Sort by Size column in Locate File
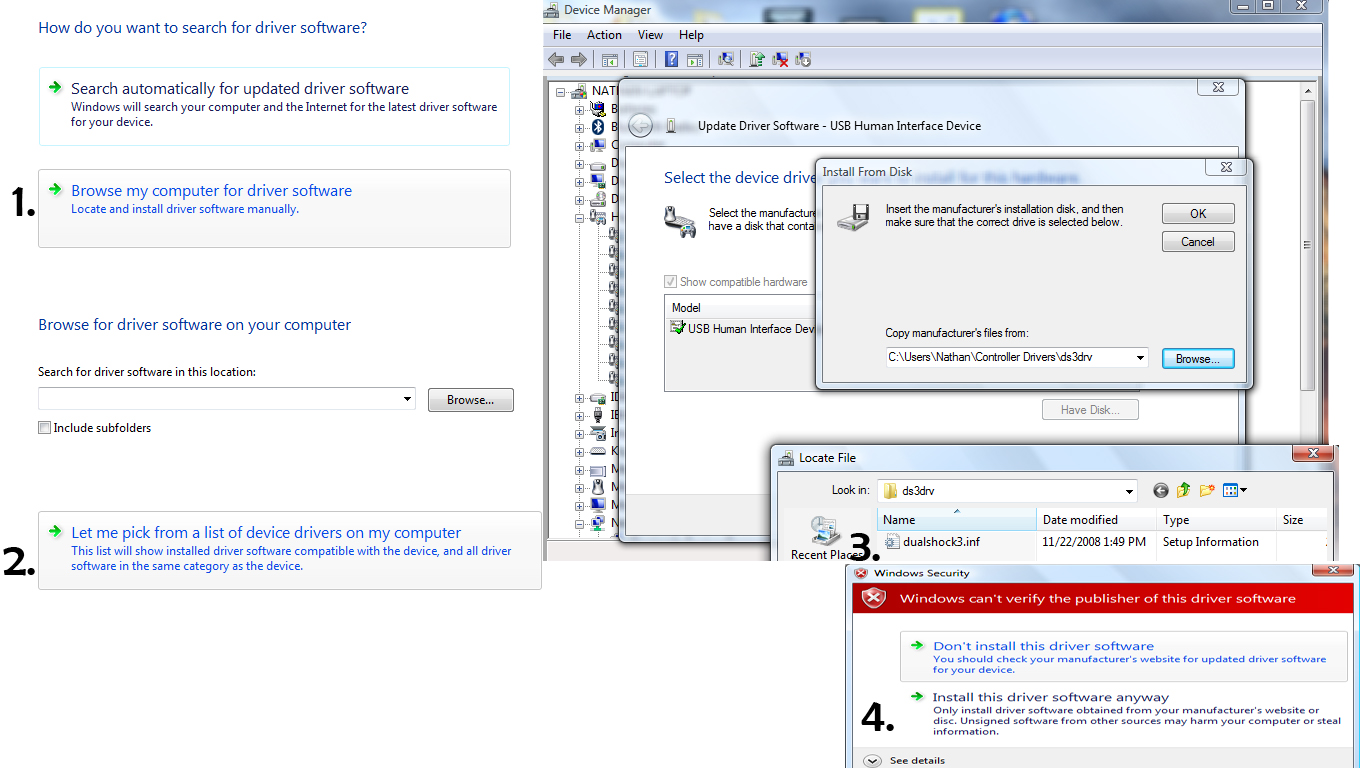Image resolution: width=1360 pixels, height=768 pixels. click(1302, 520)
